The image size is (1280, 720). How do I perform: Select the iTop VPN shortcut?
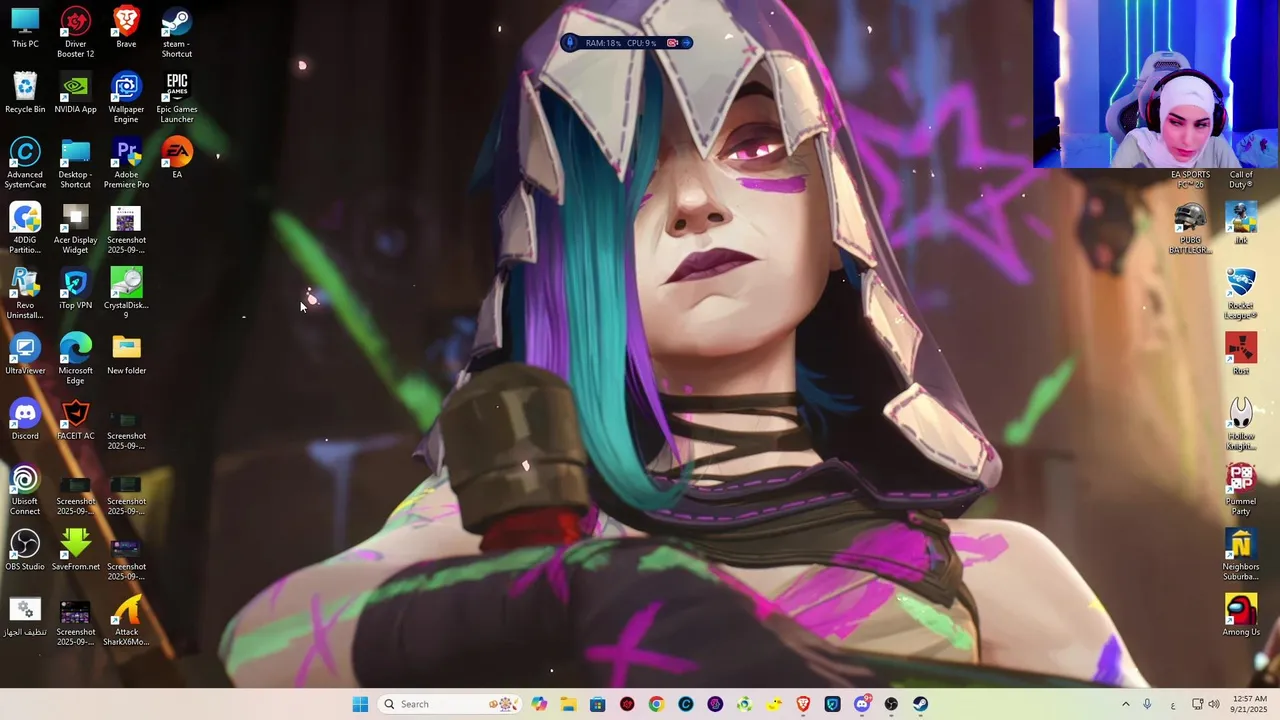click(x=75, y=289)
